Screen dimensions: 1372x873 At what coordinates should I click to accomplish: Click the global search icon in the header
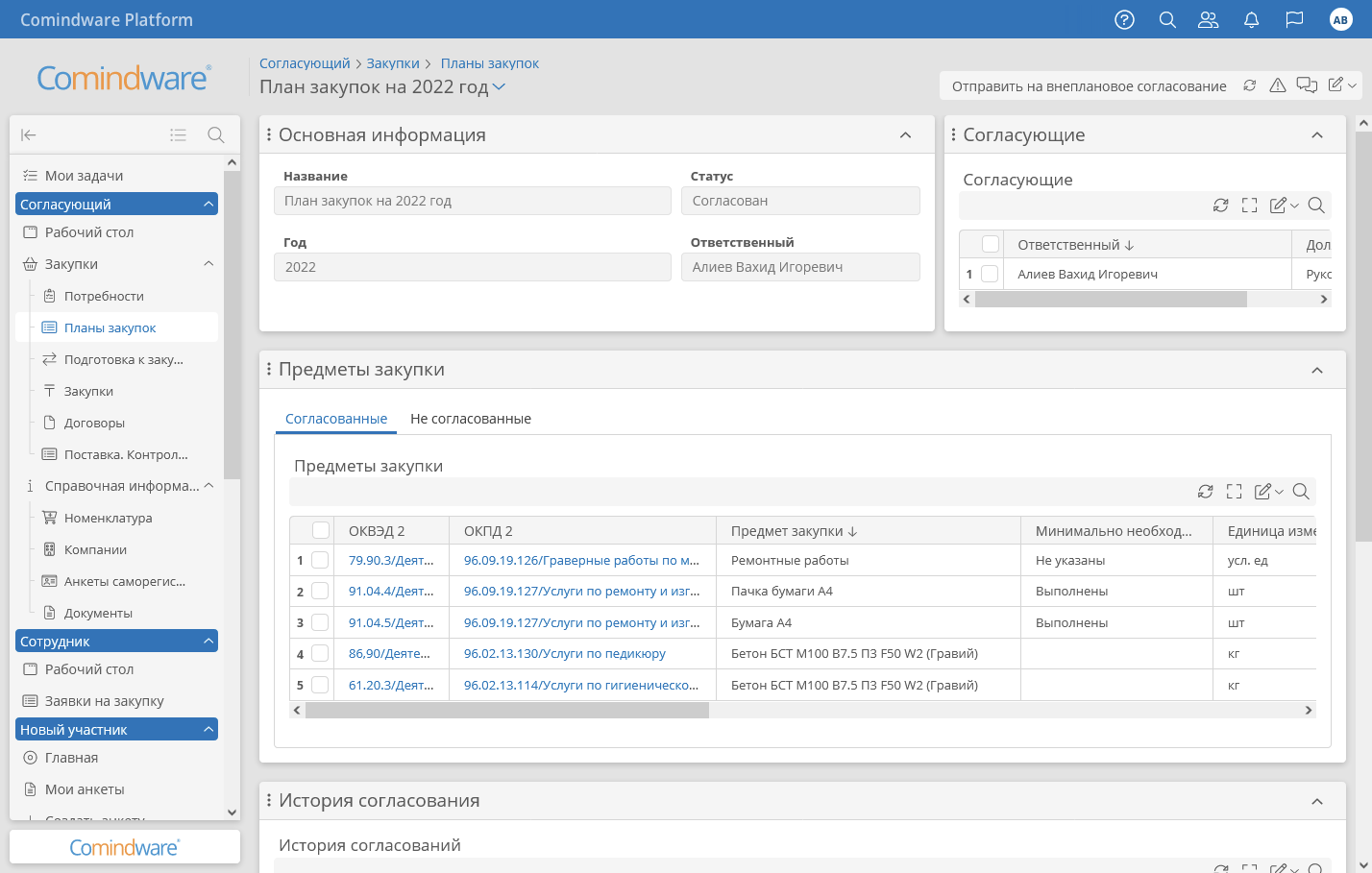click(x=1166, y=19)
